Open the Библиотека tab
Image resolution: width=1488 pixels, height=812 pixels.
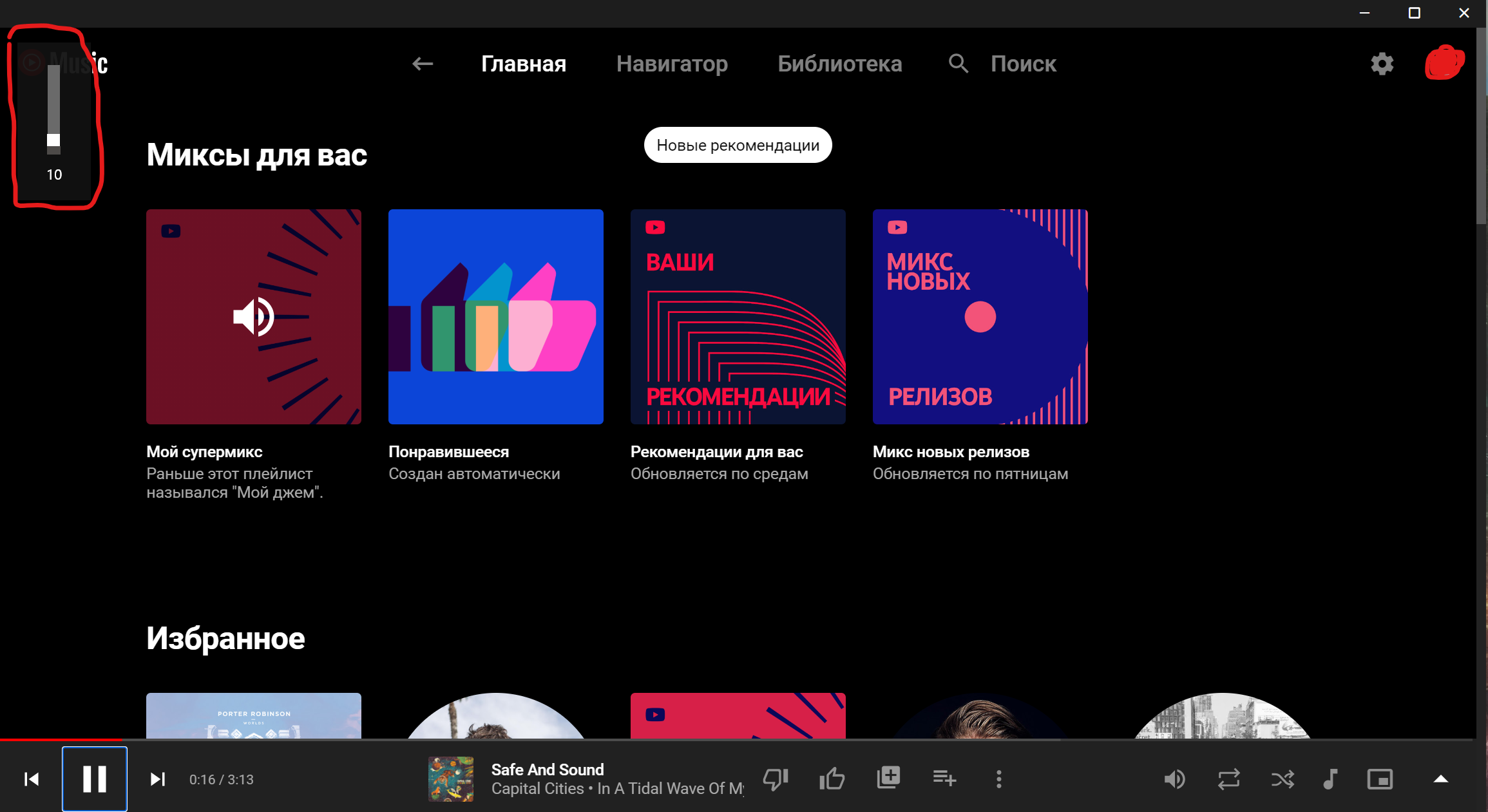click(839, 64)
